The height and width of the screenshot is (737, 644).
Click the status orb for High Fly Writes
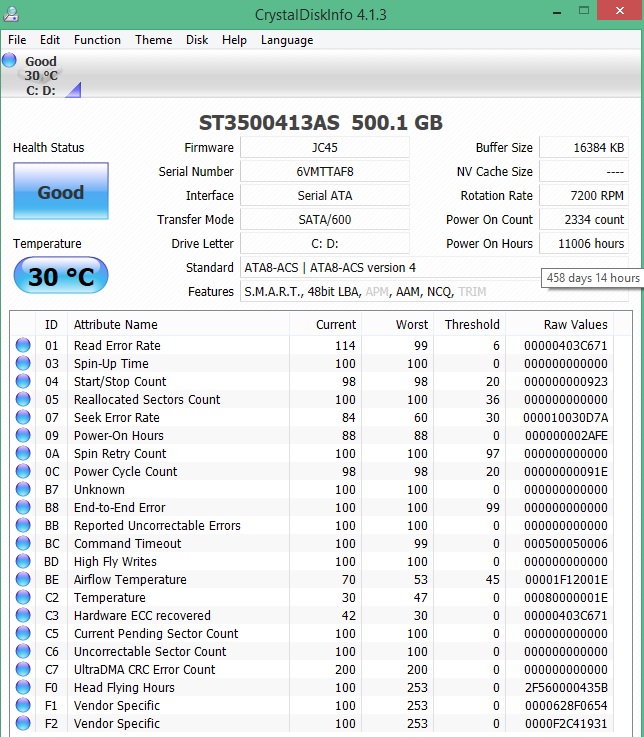coord(23,561)
